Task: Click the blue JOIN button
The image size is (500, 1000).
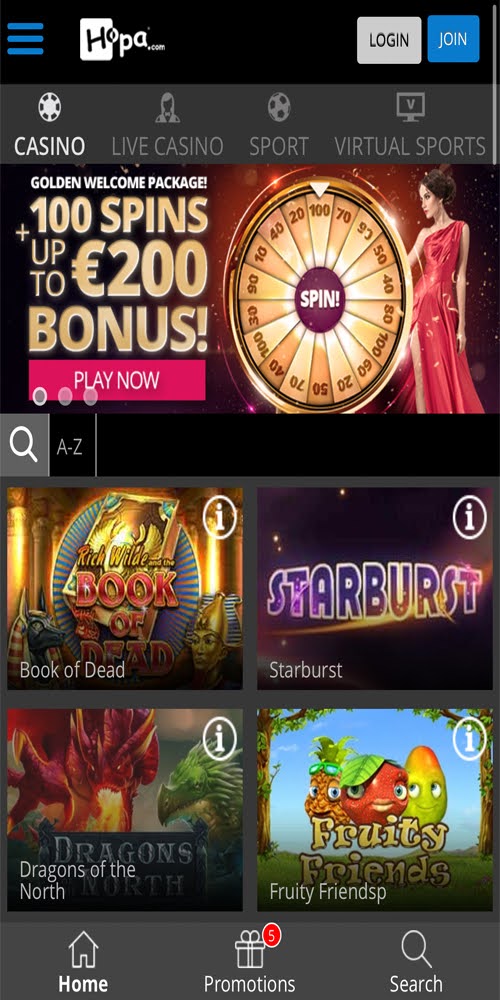Action: pos(453,39)
